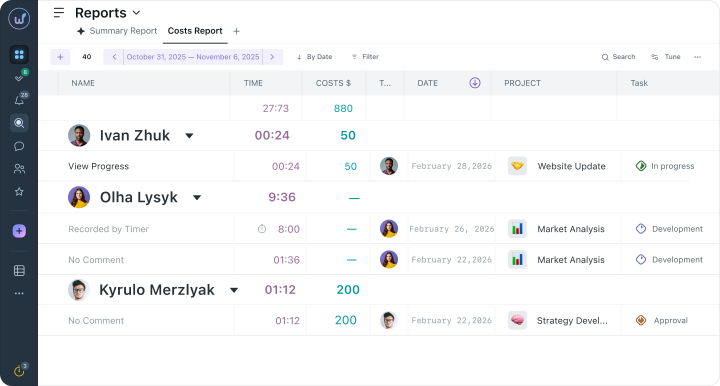Open tasks checkmark icon in sidebar

coord(19,78)
